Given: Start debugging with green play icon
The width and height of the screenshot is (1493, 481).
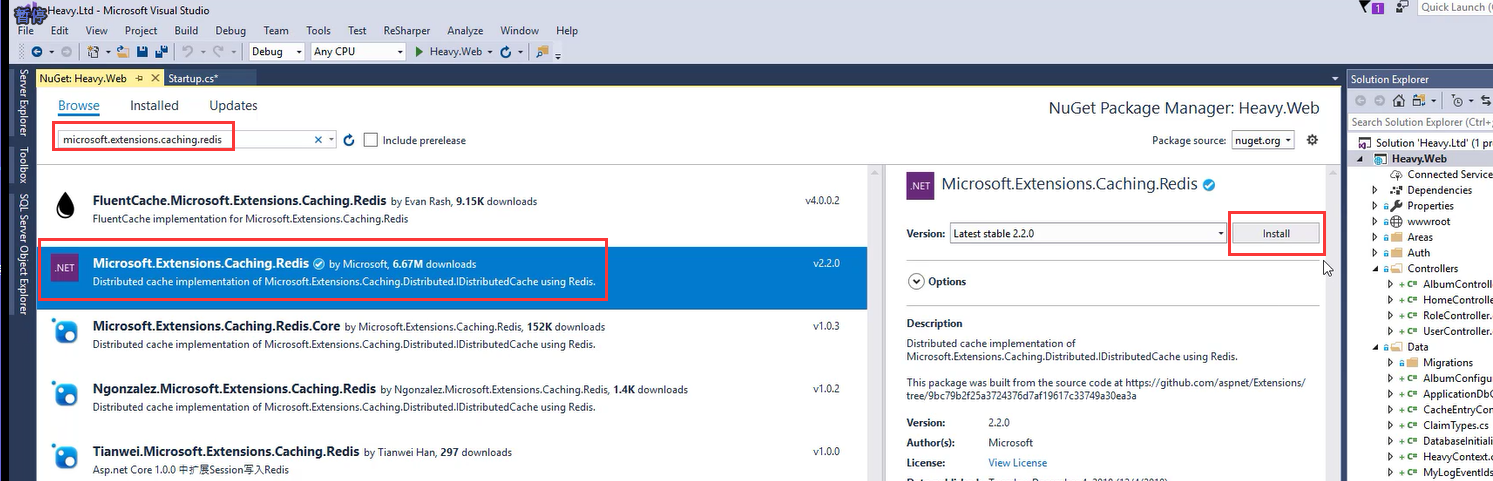Looking at the screenshot, I should (420, 52).
